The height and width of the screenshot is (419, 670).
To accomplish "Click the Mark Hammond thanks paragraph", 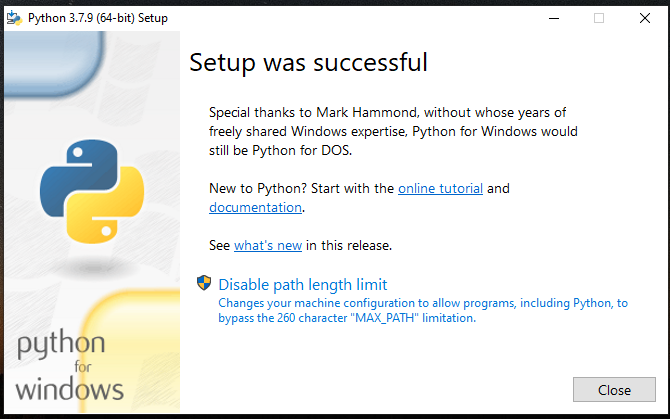I will [393, 131].
